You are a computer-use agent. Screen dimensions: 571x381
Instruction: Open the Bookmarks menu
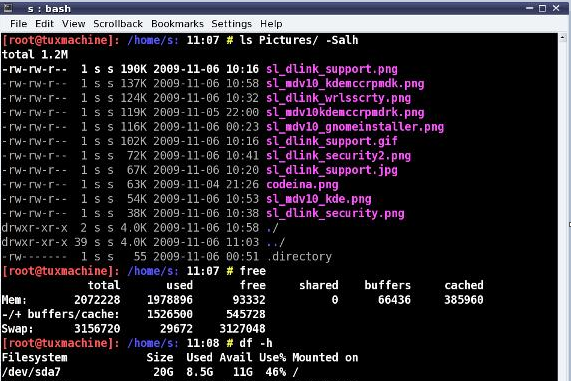pos(177,24)
